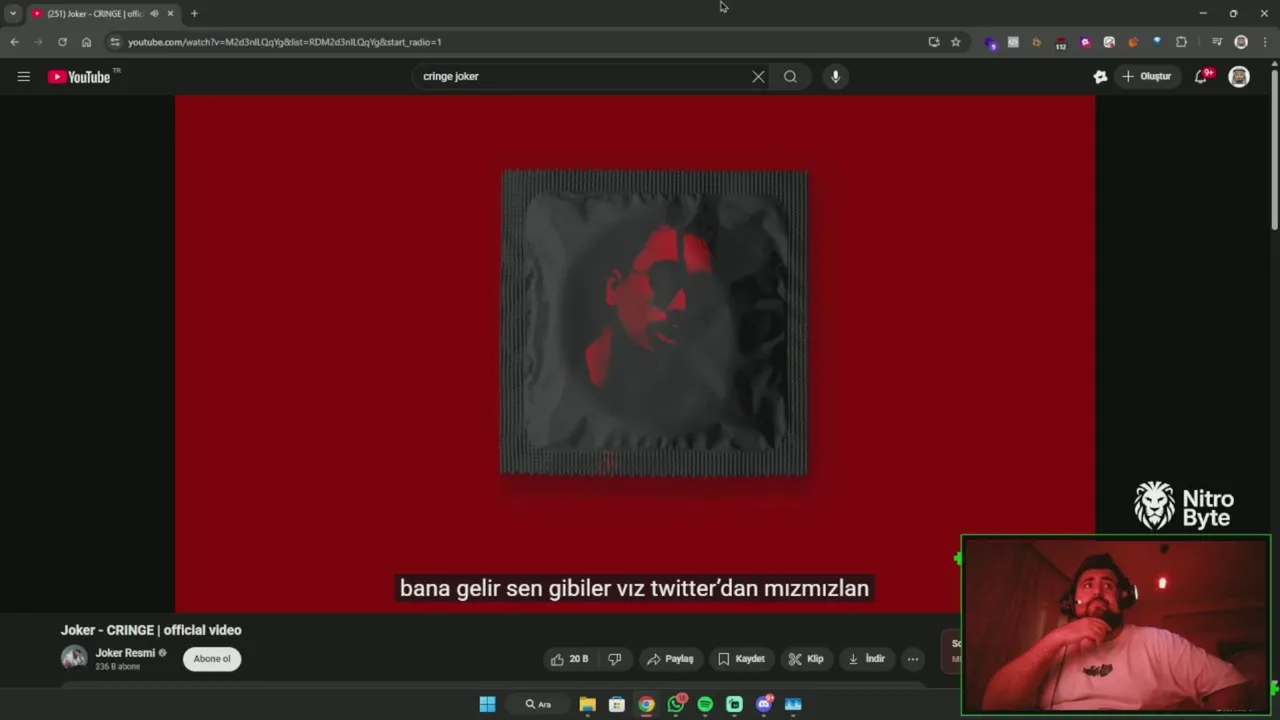Click the video player area
This screenshot has height=720, width=1280.
coord(635,353)
